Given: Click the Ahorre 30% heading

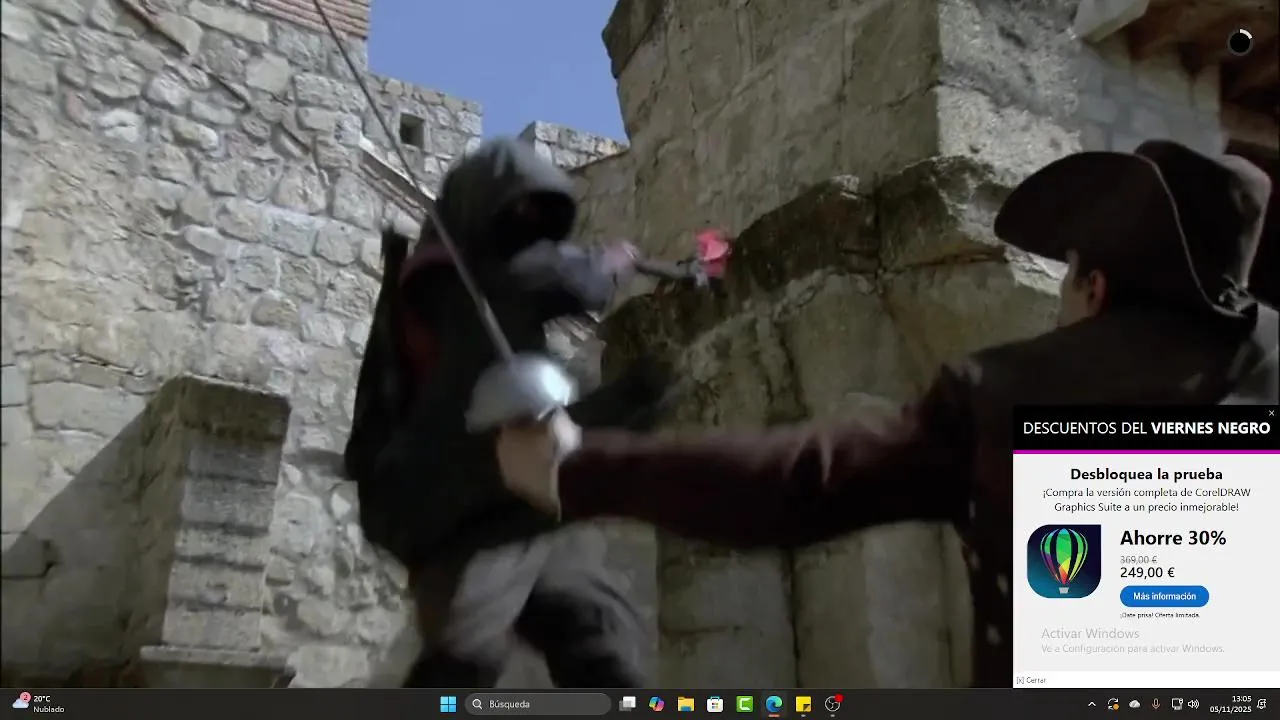Looking at the screenshot, I should coord(1173,538).
